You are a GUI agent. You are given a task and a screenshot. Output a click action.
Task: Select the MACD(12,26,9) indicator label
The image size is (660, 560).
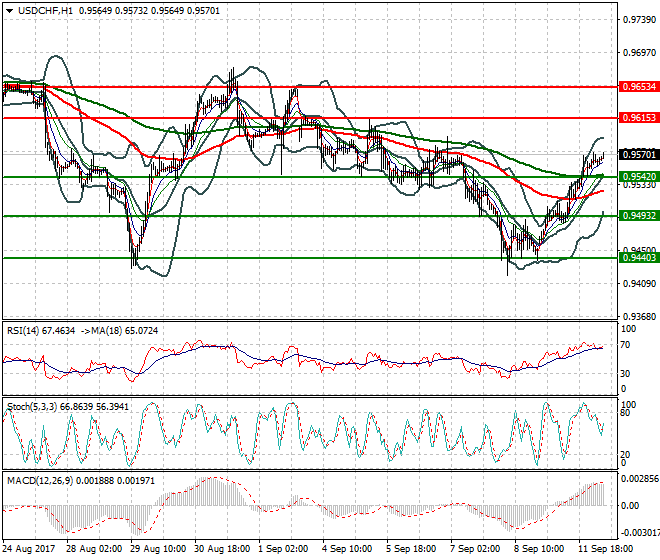39,480
